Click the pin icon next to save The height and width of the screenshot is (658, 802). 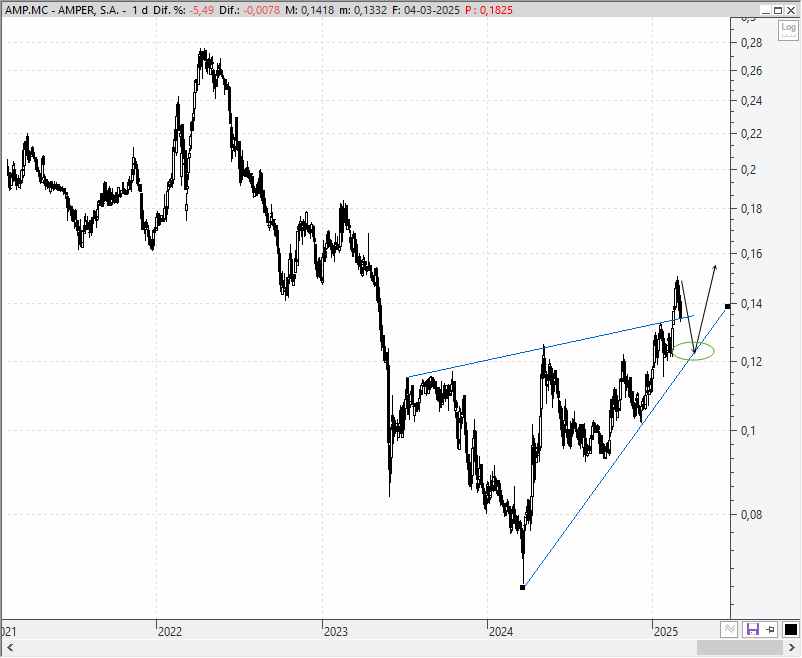(771, 629)
